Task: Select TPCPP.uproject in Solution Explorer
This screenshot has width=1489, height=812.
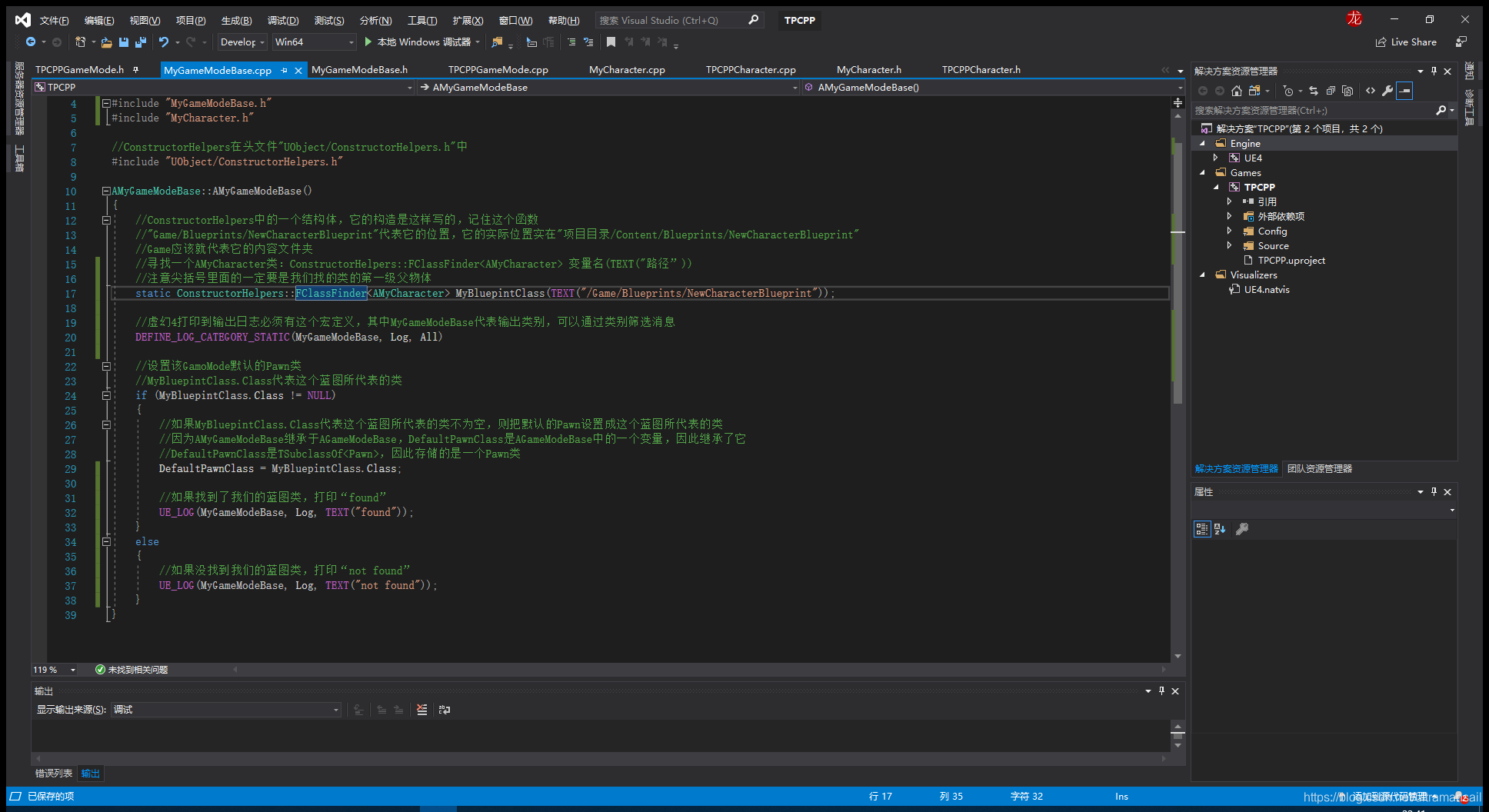Action: coord(1291,261)
